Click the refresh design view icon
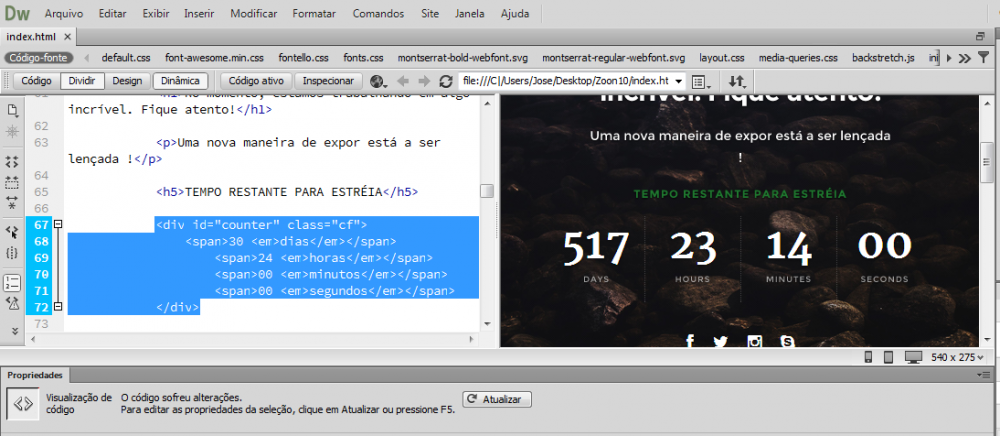 pyautogui.click(x=446, y=81)
